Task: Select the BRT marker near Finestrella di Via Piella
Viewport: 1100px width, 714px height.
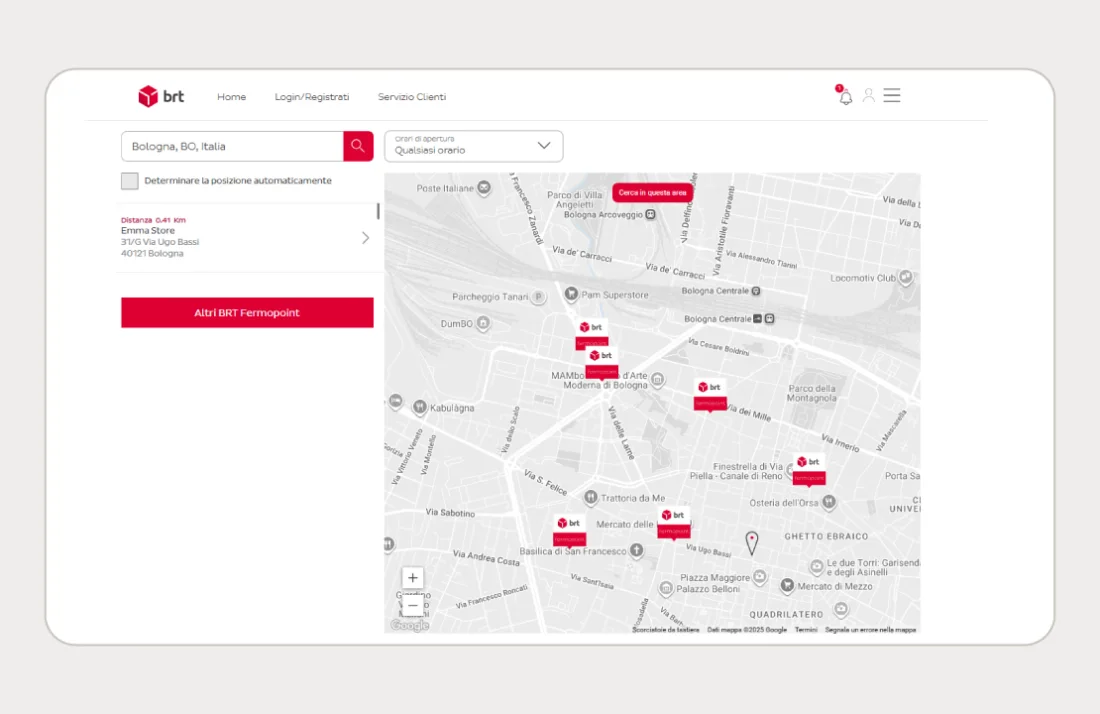Action: click(x=809, y=470)
